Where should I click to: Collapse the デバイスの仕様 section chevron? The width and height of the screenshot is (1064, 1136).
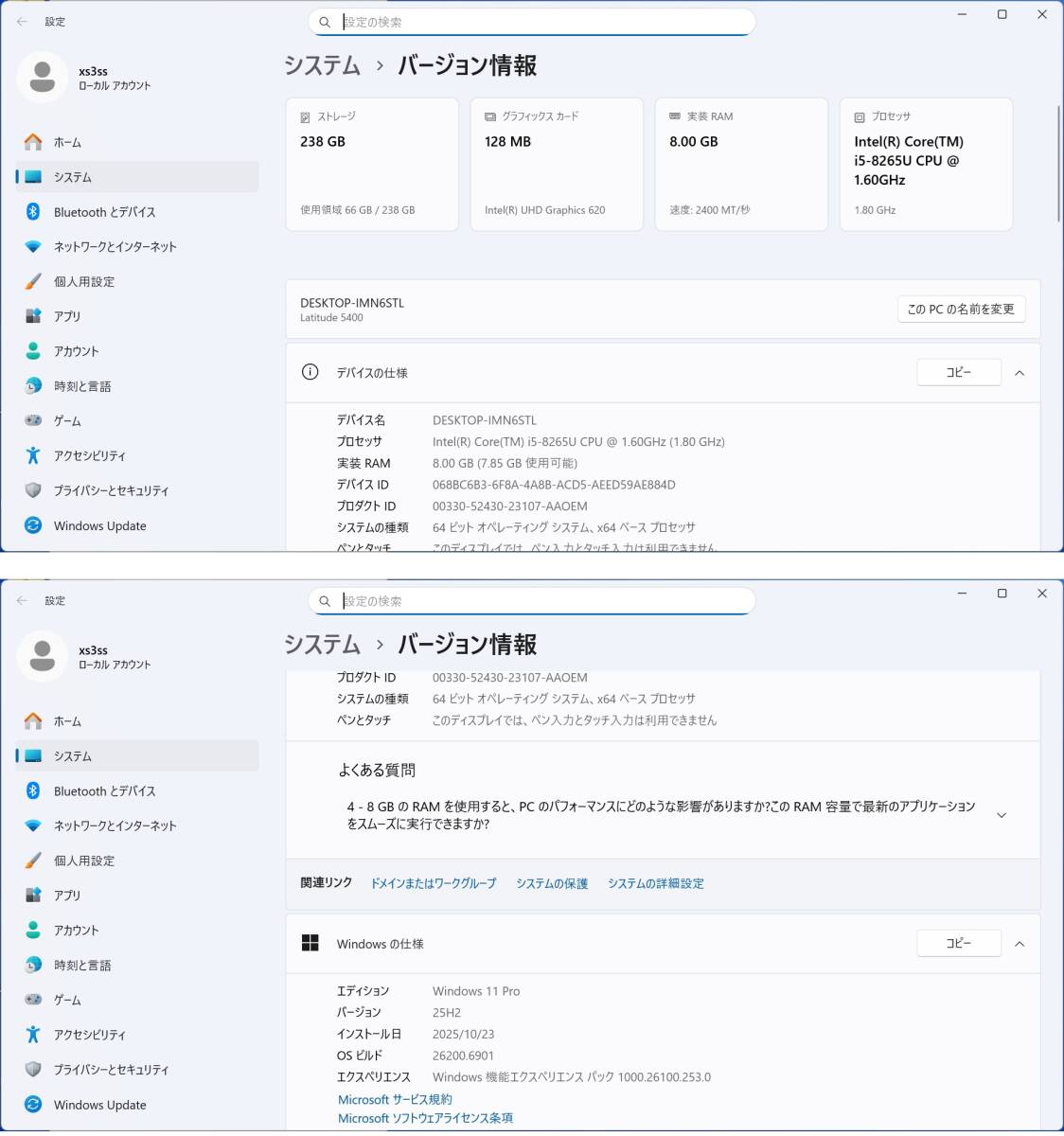pyautogui.click(x=1020, y=373)
